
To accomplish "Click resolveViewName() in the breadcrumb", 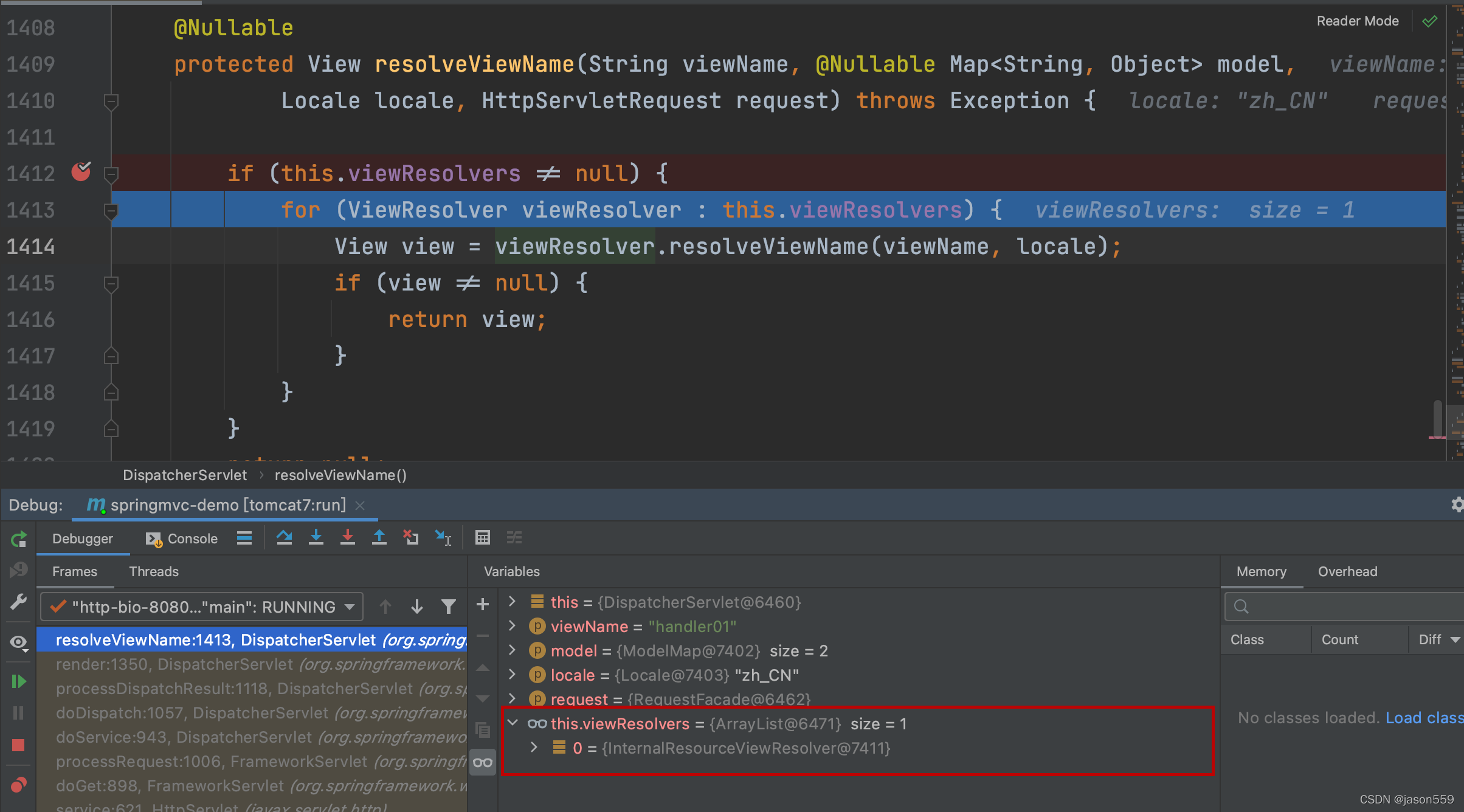I will click(340, 475).
